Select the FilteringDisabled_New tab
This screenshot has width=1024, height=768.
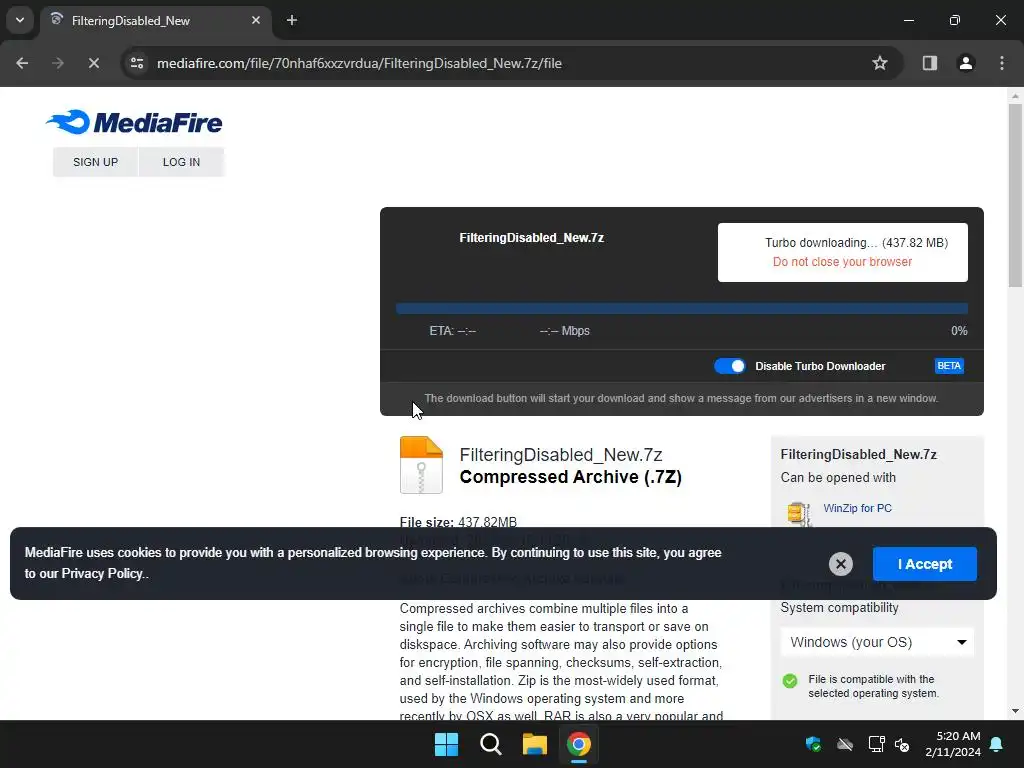pos(156,20)
